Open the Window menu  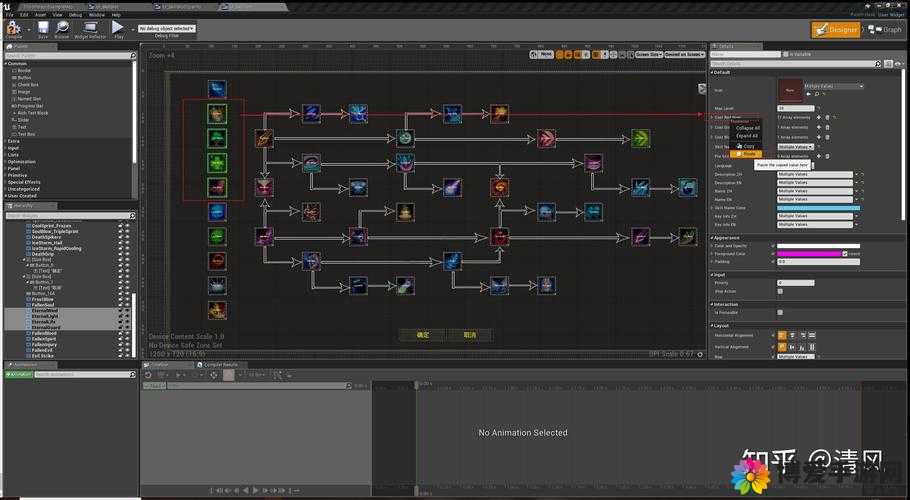coord(97,15)
